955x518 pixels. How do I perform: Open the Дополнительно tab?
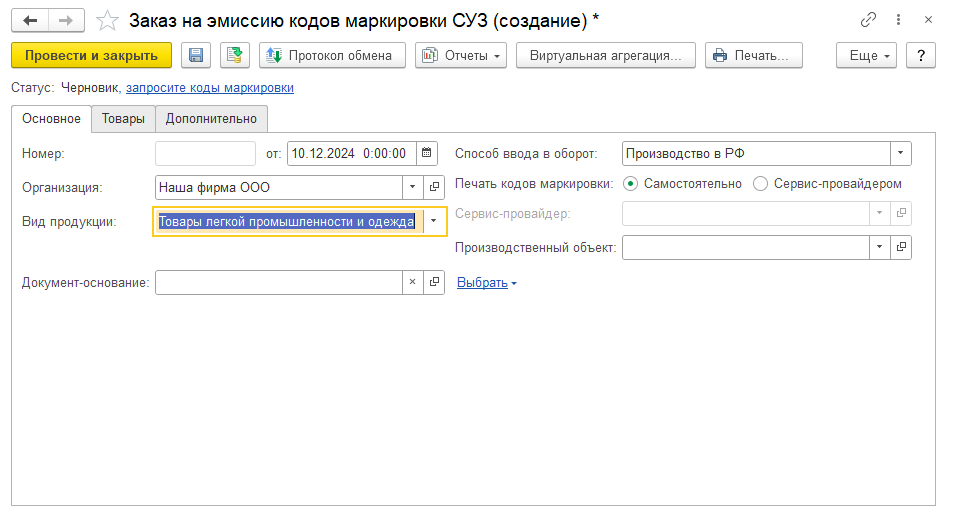pos(211,119)
